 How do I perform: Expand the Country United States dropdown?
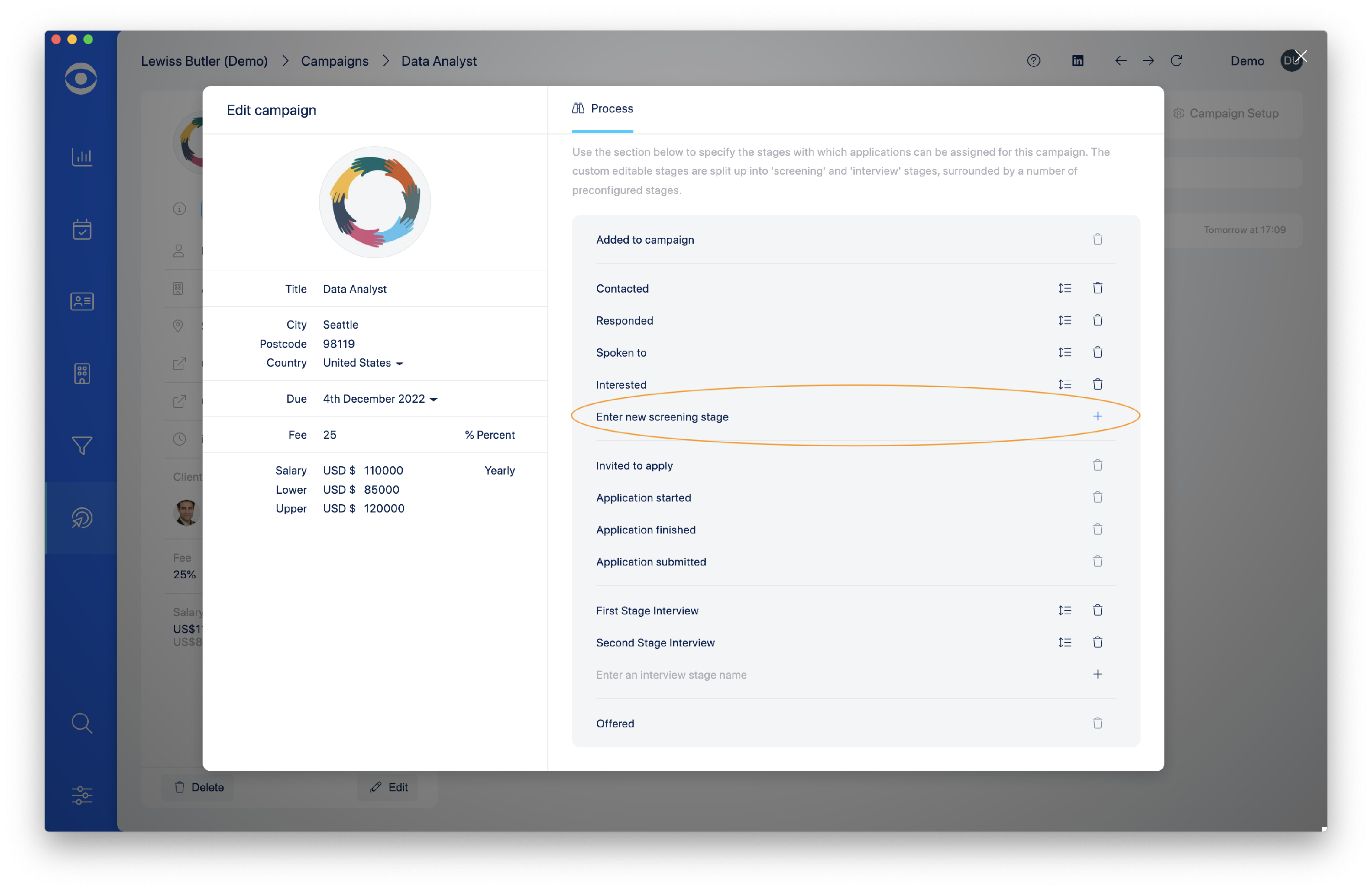coord(363,363)
